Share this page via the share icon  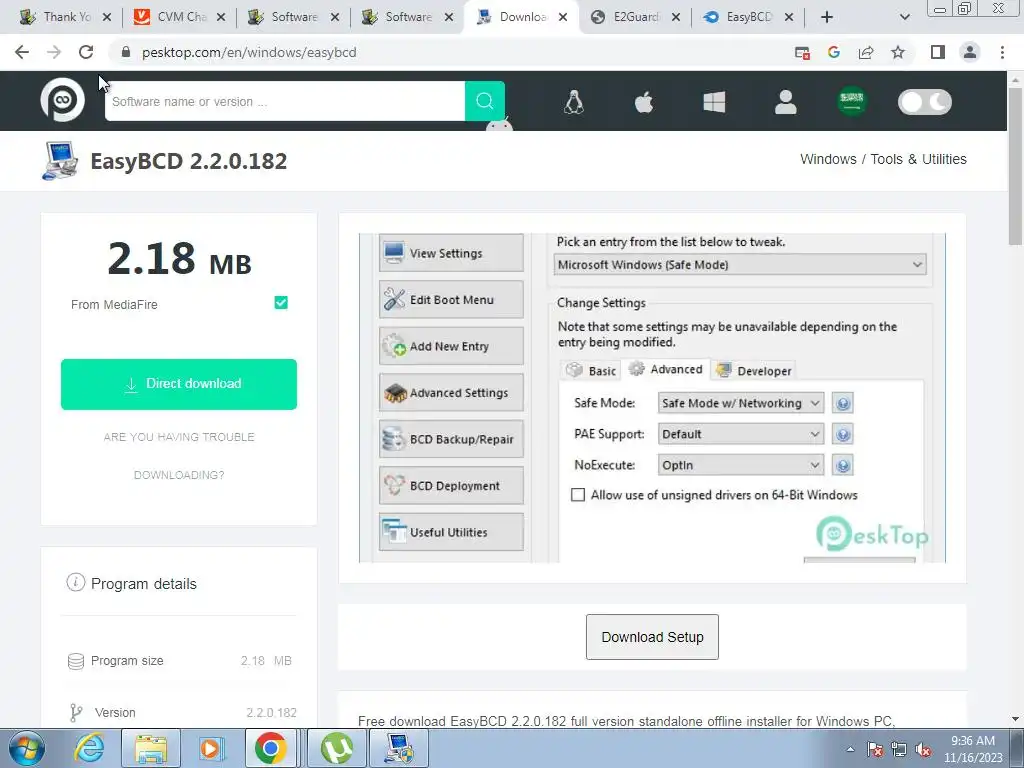click(x=866, y=52)
